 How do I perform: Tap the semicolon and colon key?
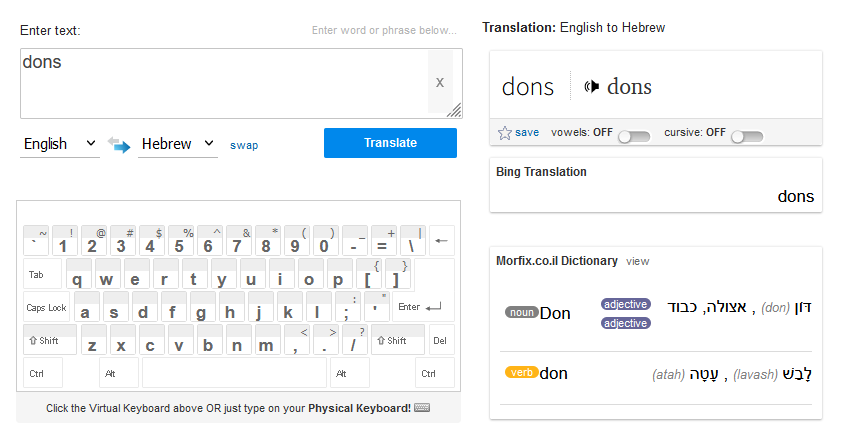(x=348, y=307)
